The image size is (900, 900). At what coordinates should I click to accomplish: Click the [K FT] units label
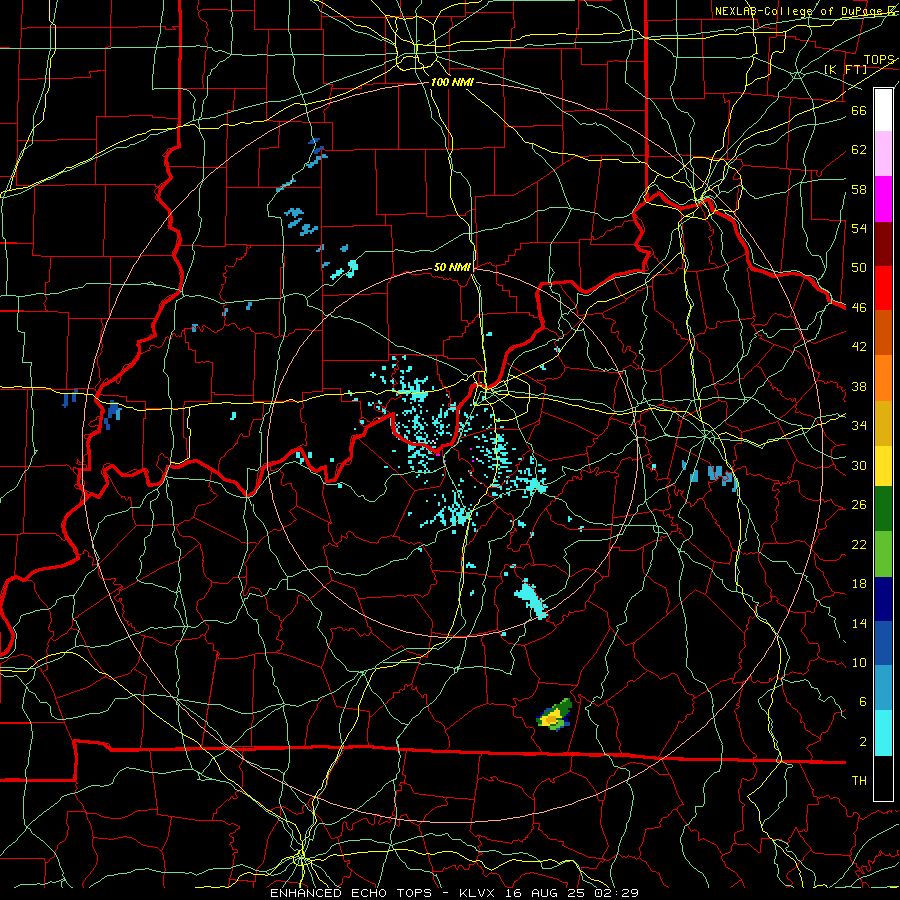(x=845, y=69)
